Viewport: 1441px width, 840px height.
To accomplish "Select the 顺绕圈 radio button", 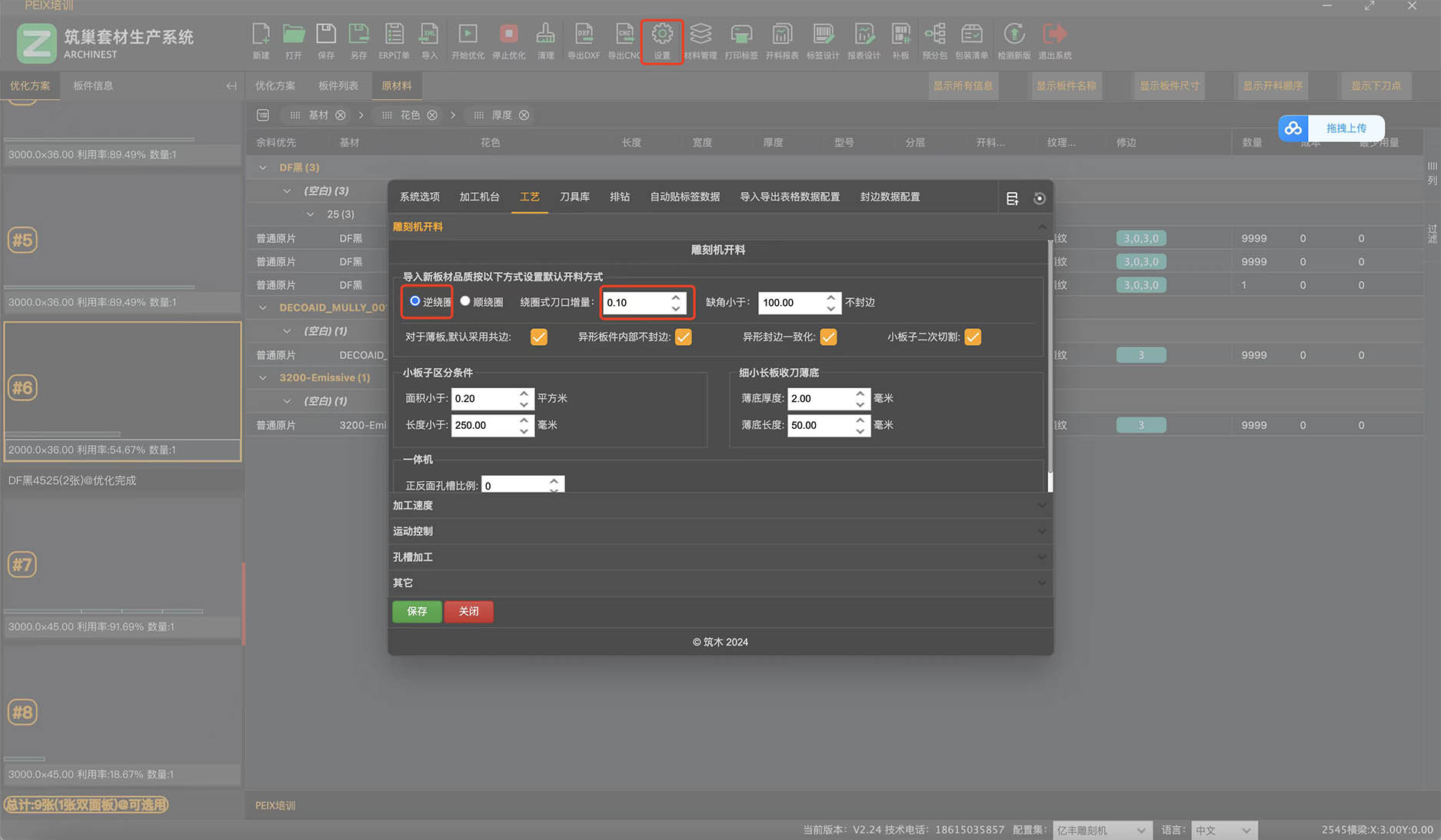I will [x=465, y=301].
